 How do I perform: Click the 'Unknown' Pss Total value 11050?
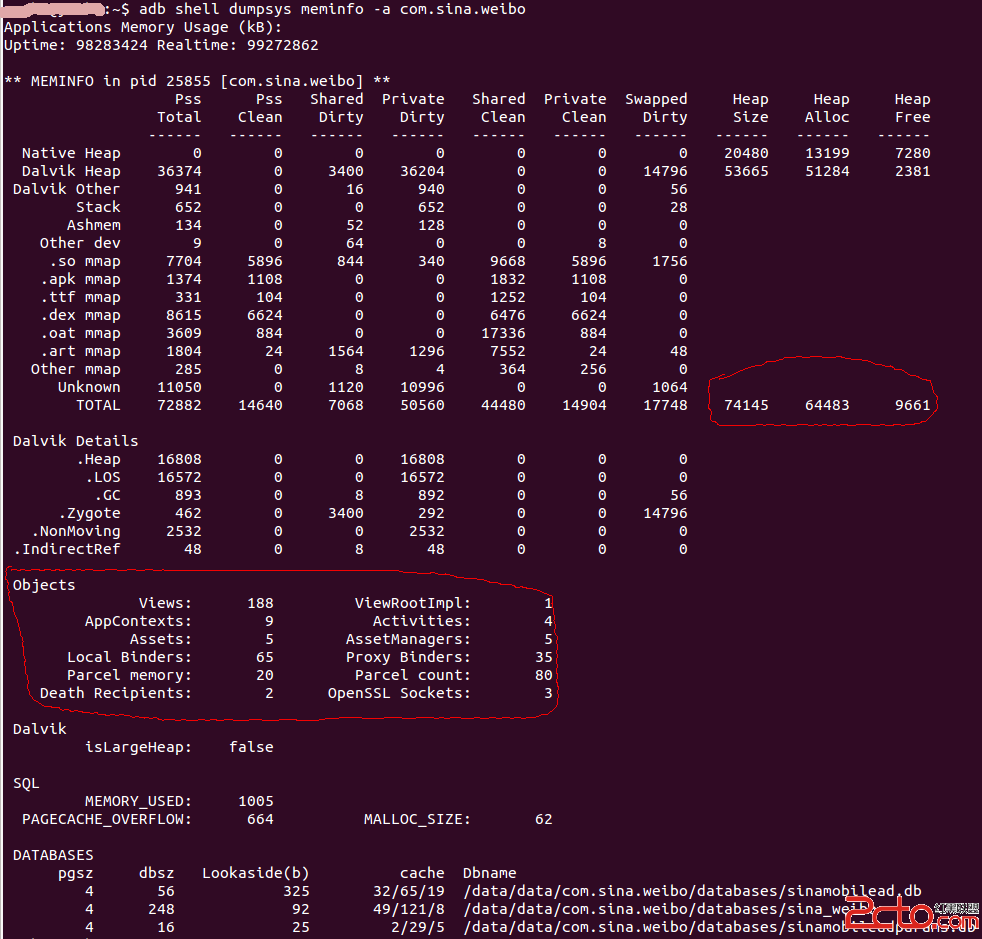(x=179, y=388)
